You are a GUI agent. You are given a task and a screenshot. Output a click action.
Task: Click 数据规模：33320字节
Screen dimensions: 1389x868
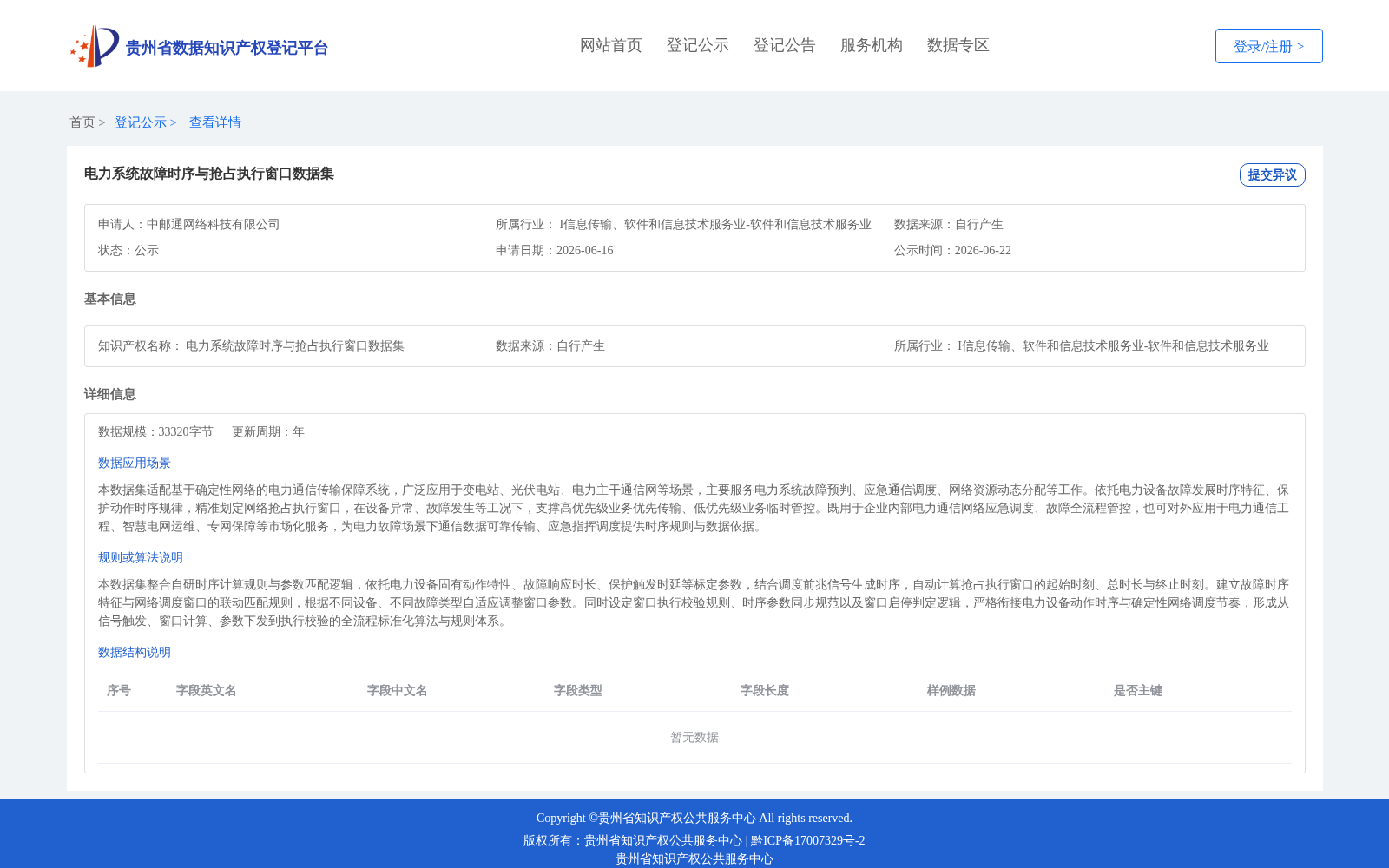point(155,431)
